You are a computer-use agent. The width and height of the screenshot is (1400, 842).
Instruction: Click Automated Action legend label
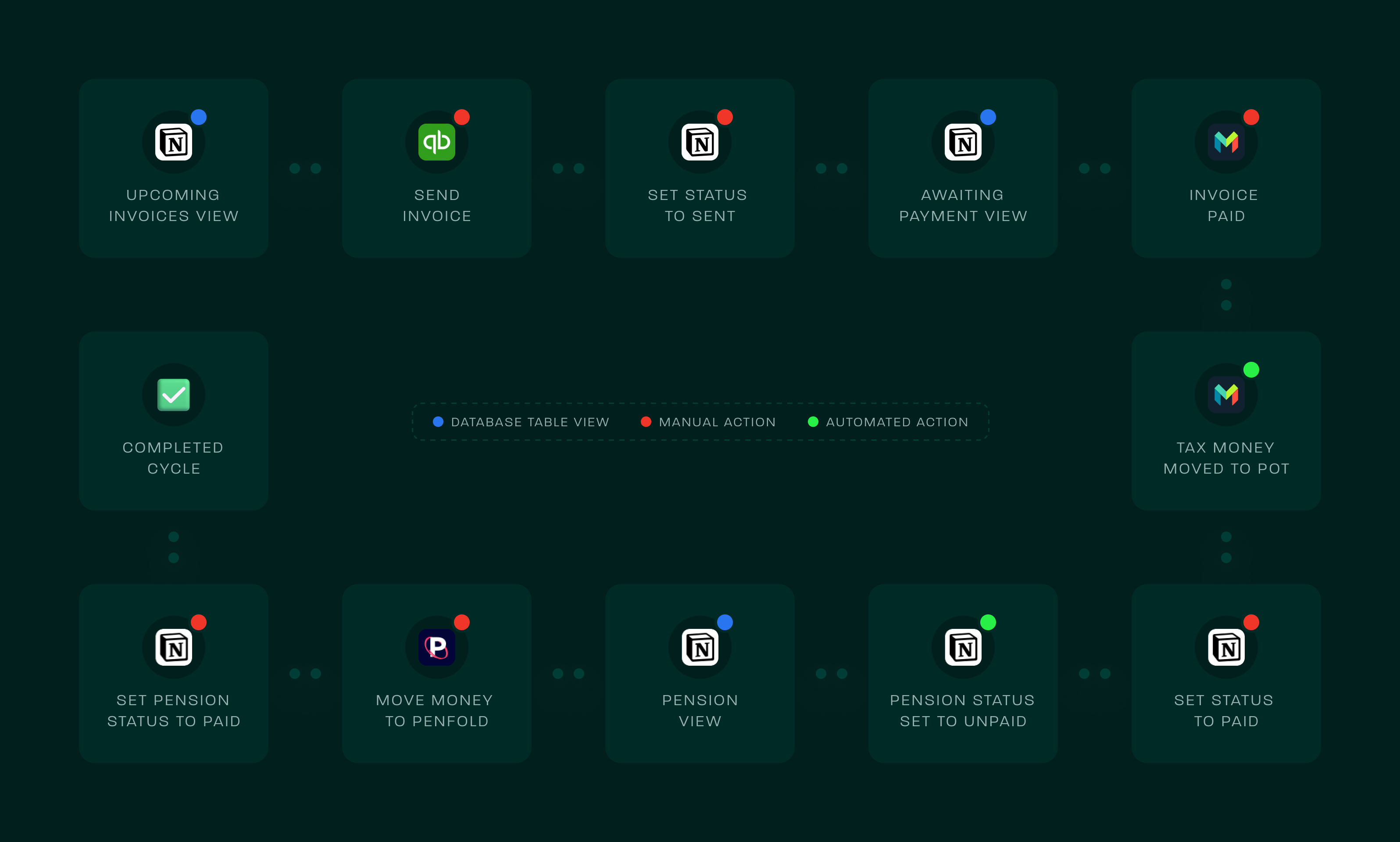(896, 422)
